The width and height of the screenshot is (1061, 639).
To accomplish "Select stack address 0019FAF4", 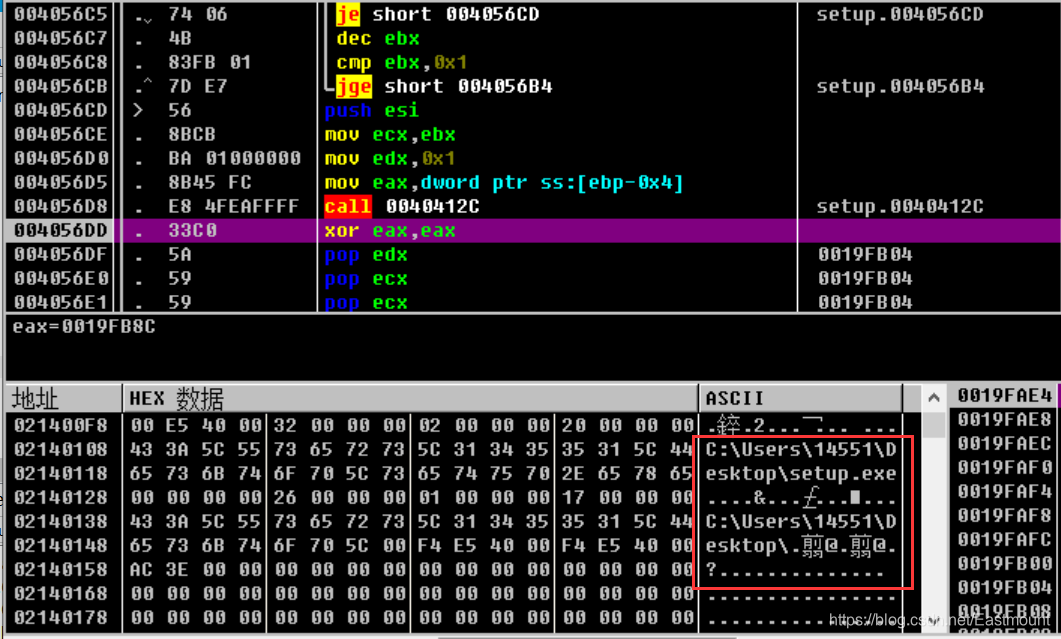I will 1004,491.
